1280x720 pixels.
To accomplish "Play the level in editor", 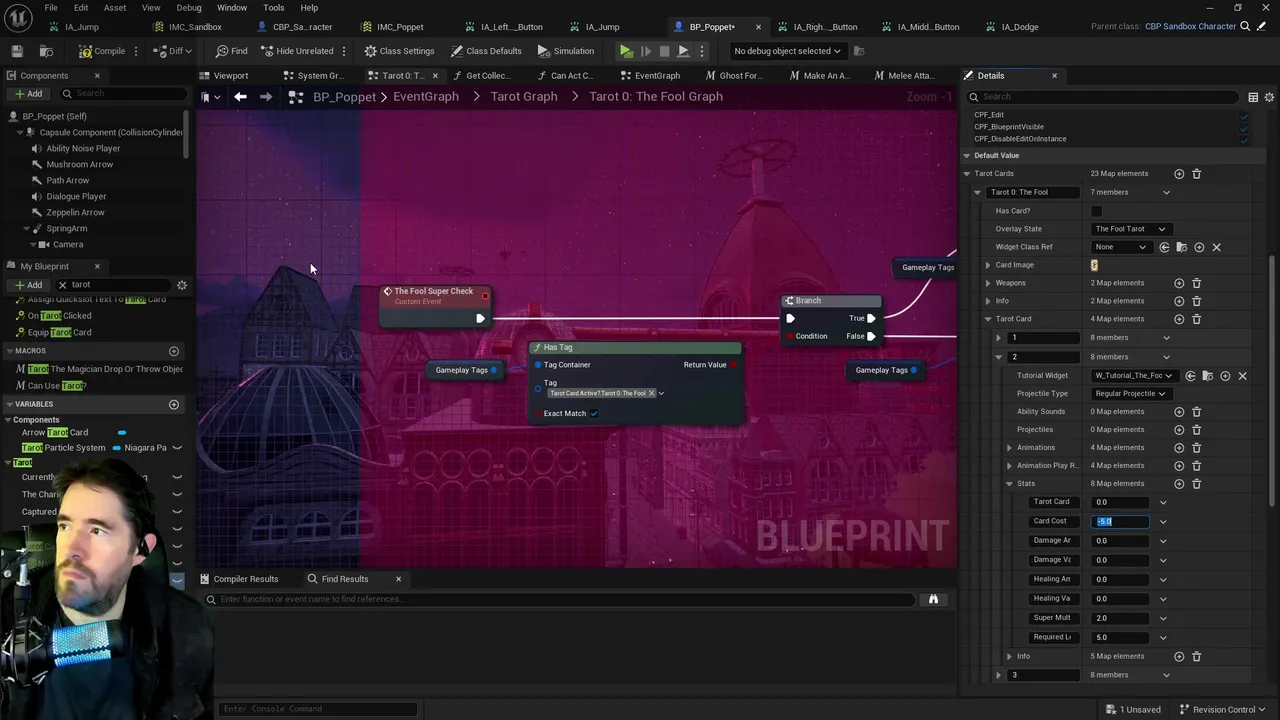I will [626, 51].
